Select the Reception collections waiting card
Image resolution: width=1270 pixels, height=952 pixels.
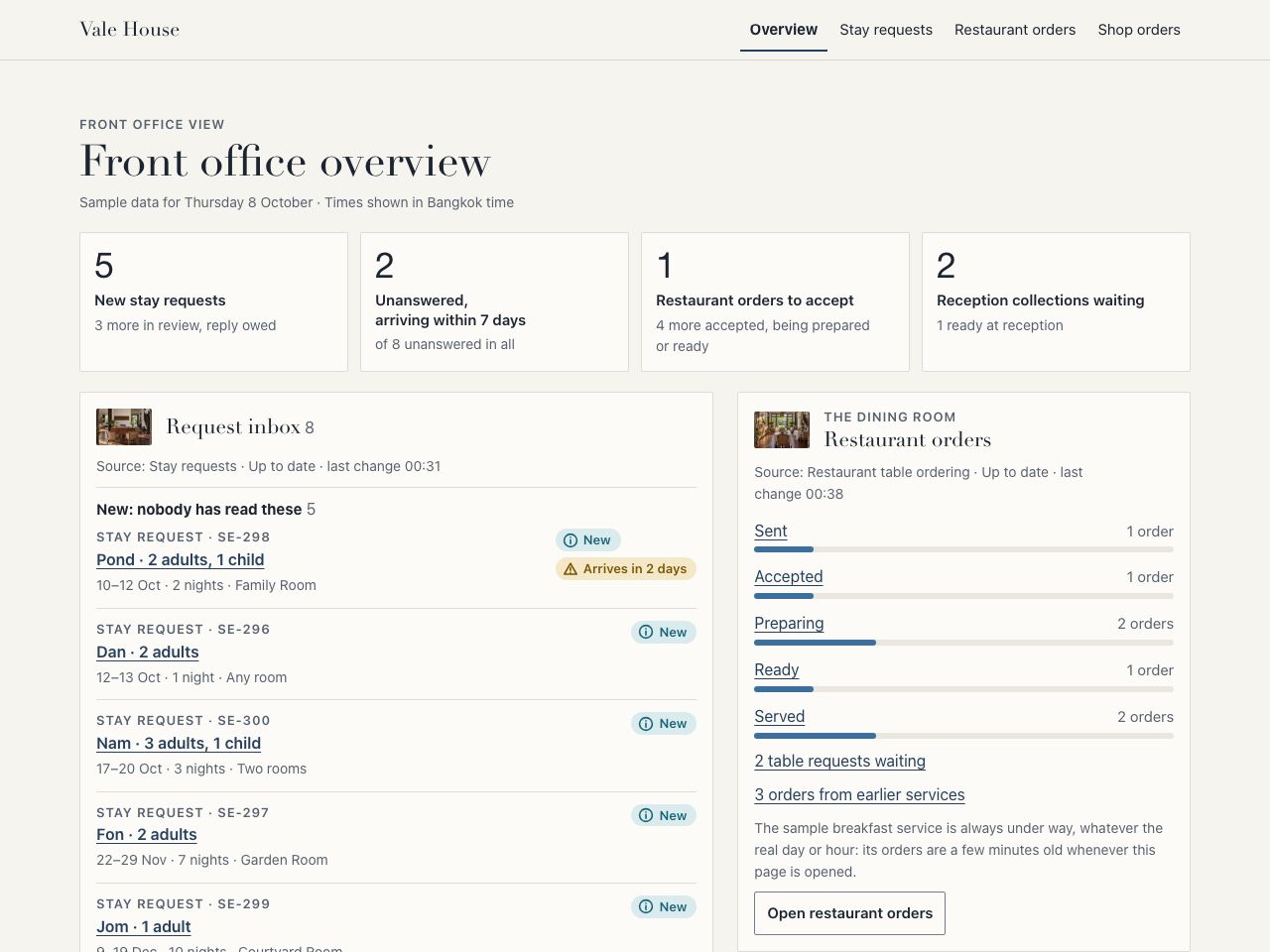pyautogui.click(x=1056, y=301)
